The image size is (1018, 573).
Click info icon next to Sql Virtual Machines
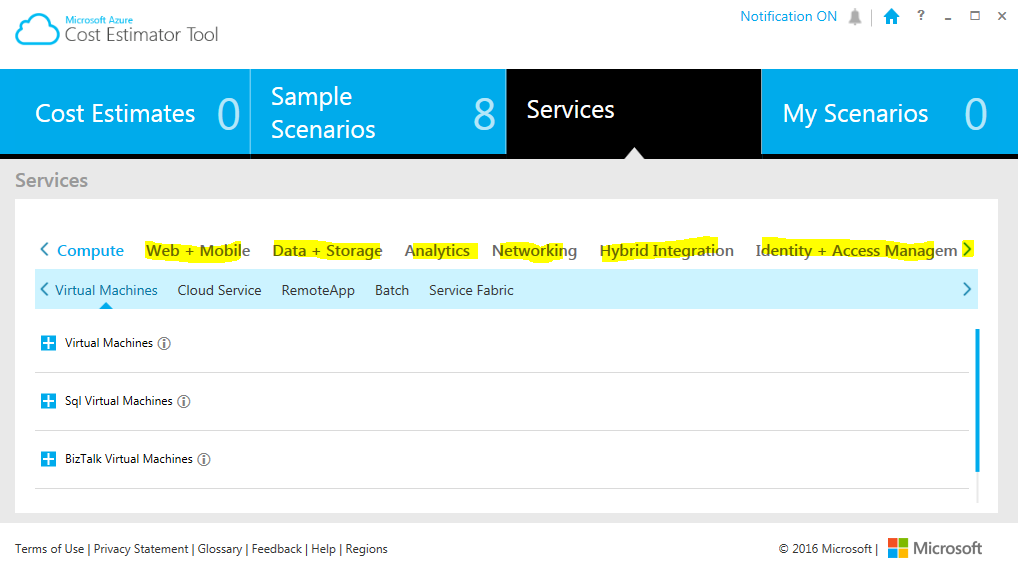tap(184, 402)
